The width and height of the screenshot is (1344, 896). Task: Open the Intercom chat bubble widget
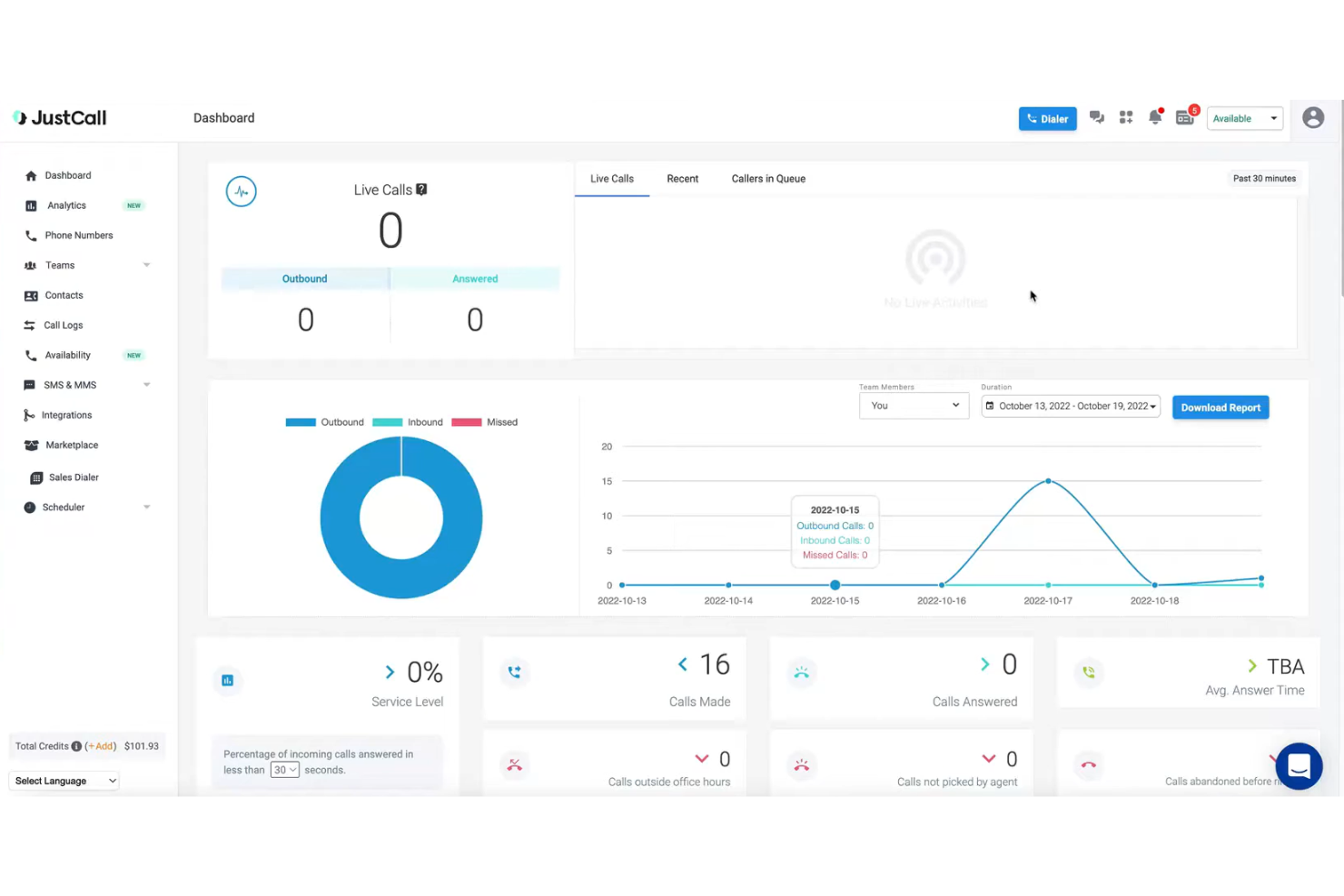tap(1299, 766)
